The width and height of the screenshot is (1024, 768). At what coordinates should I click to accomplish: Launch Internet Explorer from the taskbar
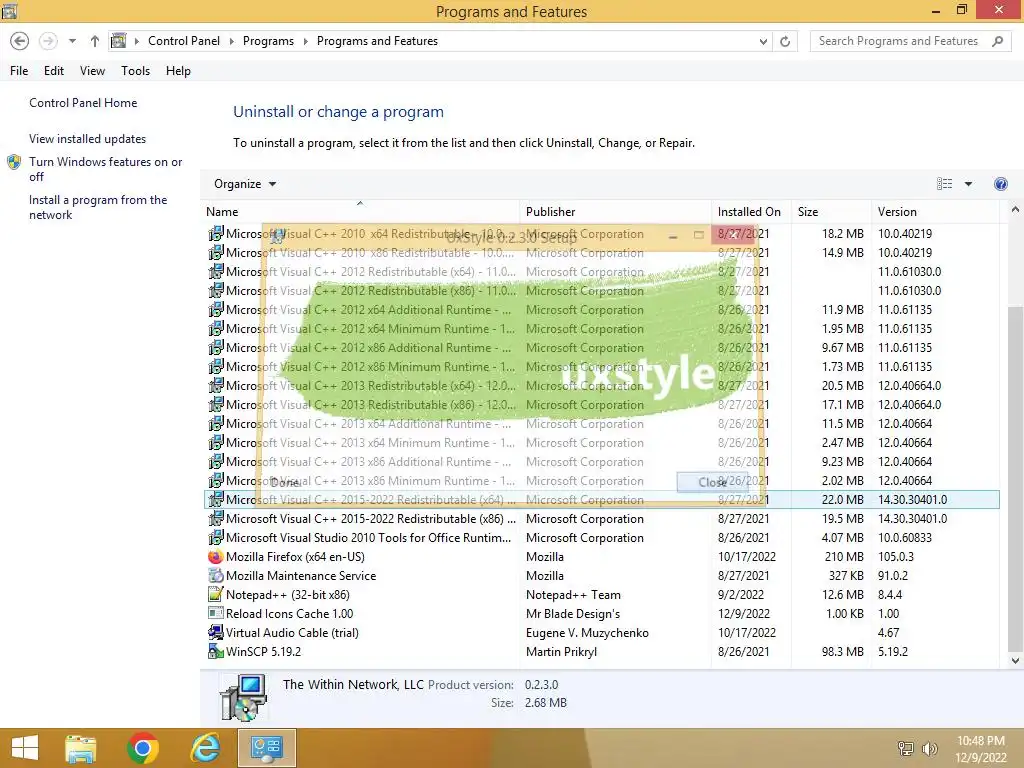[205, 748]
